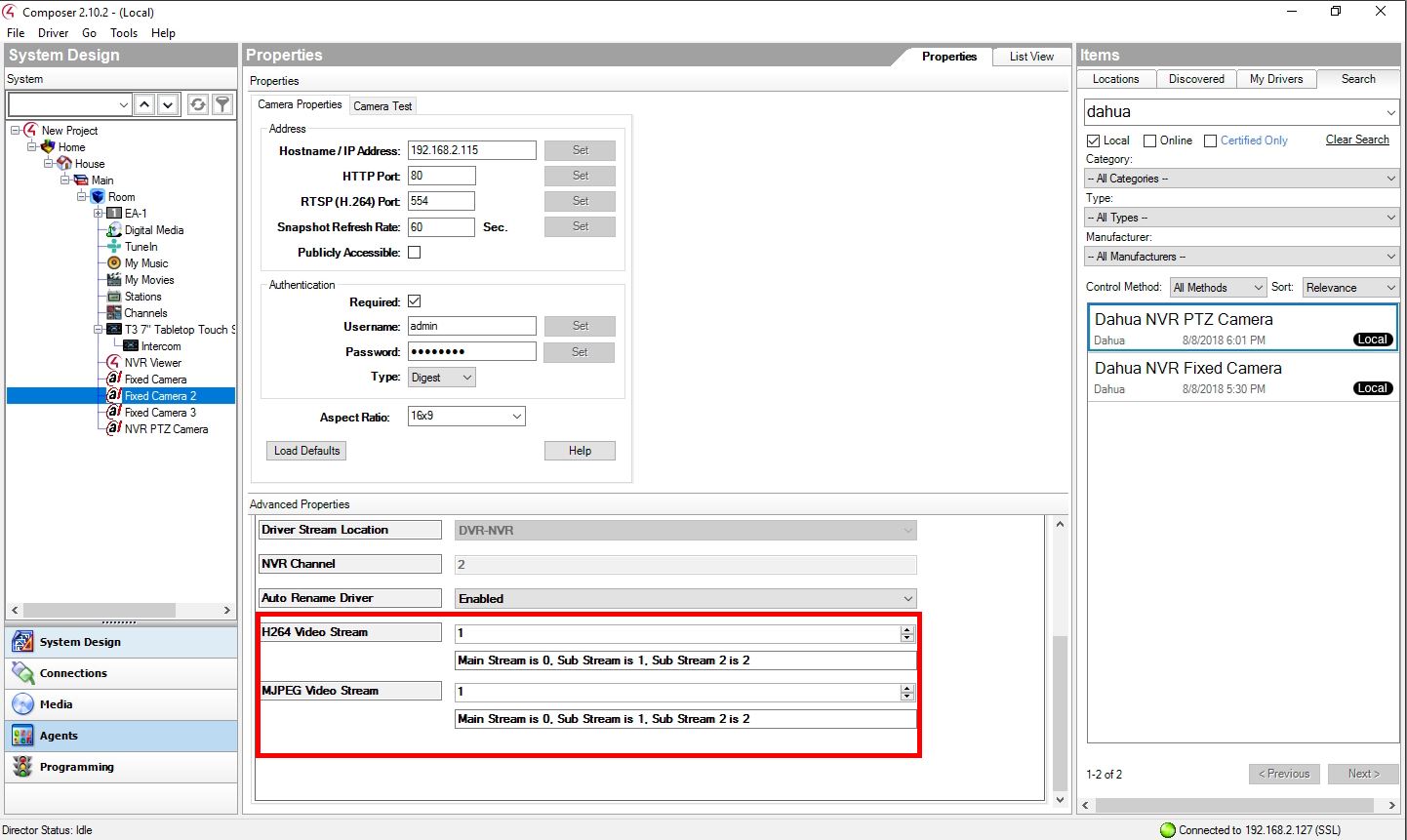Collapse the T3 7" Tabletop Touch node

tap(99, 330)
